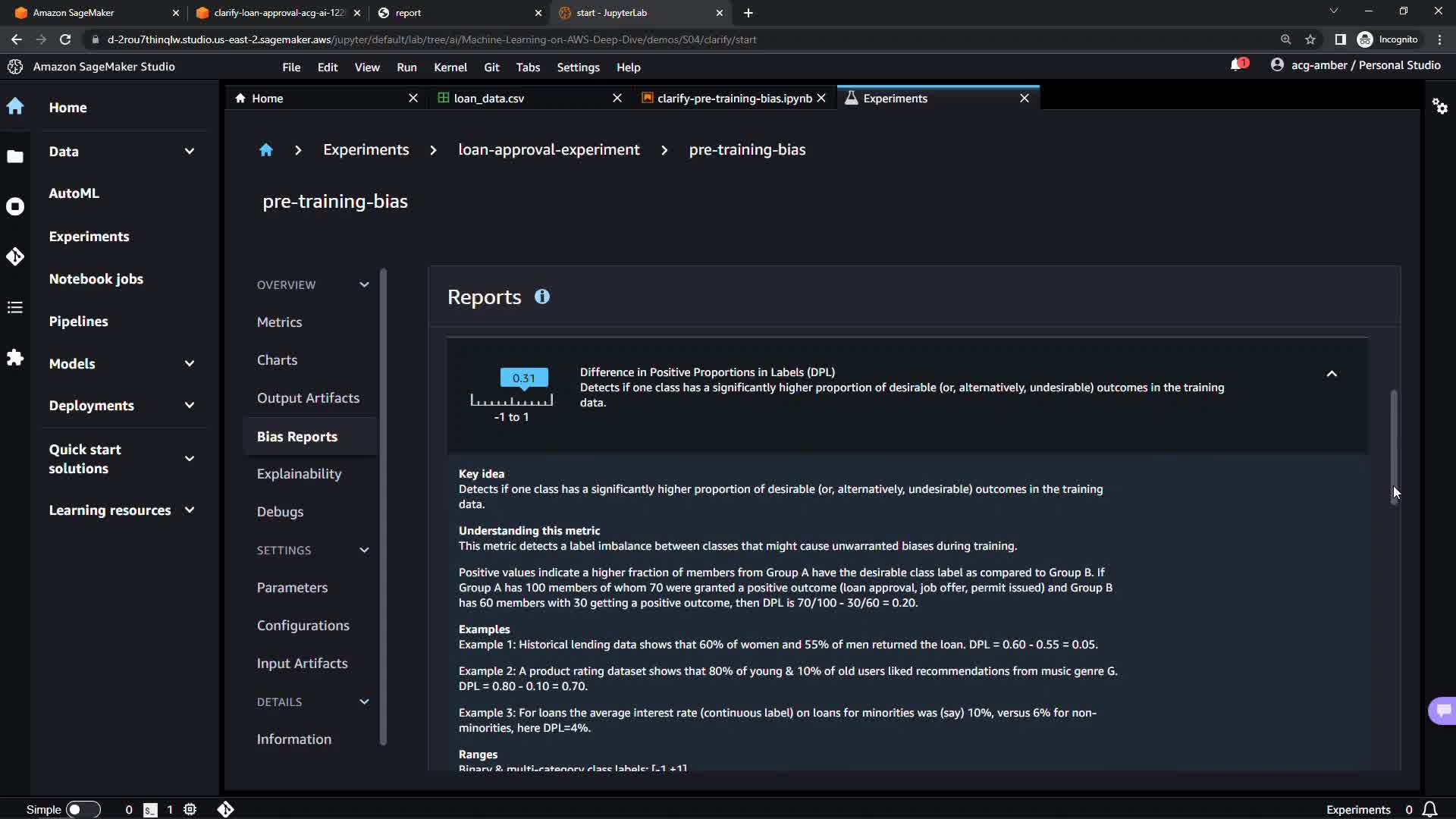This screenshot has width=1456, height=819.
Task: Switch to the loan_data.csv tab
Action: [488, 99]
